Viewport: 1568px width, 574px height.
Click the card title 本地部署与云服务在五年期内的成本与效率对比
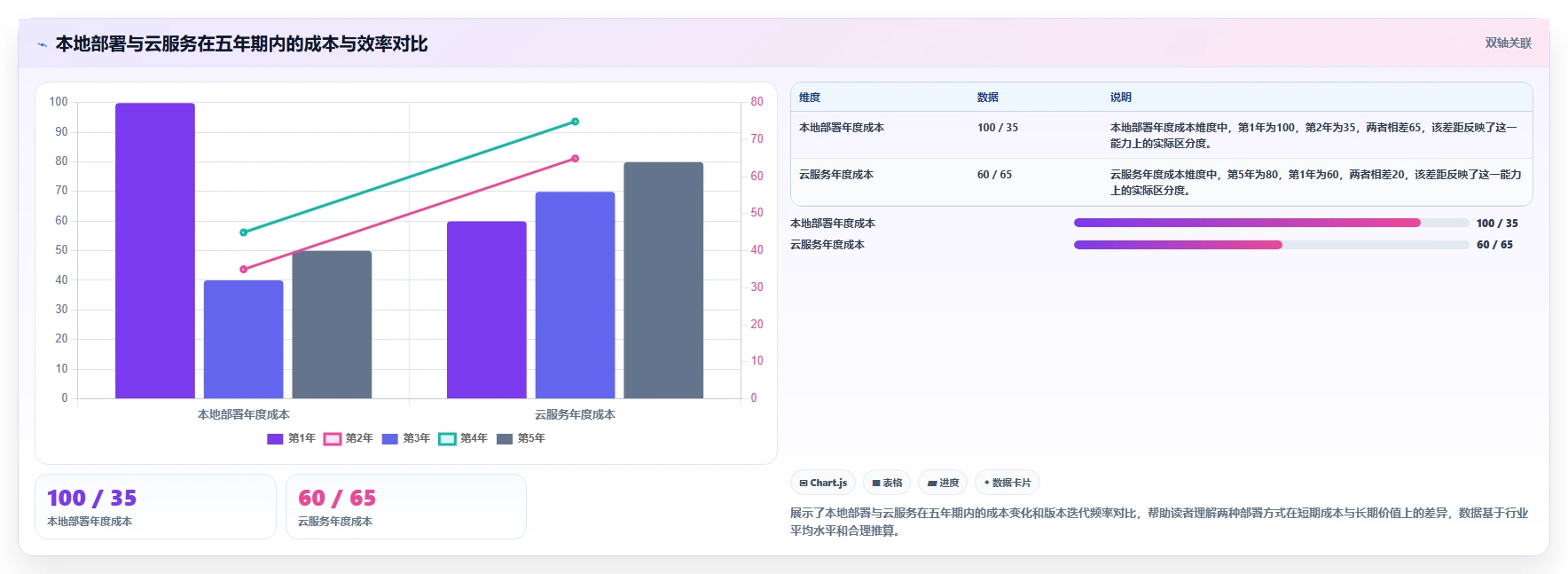tap(241, 43)
